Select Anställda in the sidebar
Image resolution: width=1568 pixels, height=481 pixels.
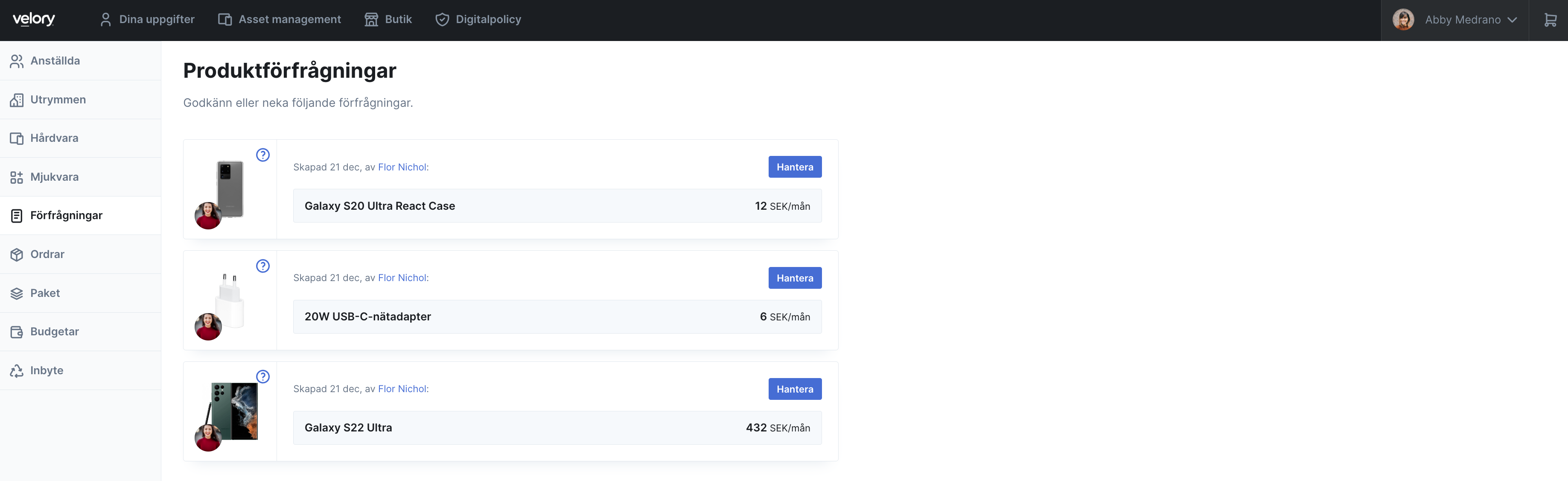pyautogui.click(x=80, y=61)
